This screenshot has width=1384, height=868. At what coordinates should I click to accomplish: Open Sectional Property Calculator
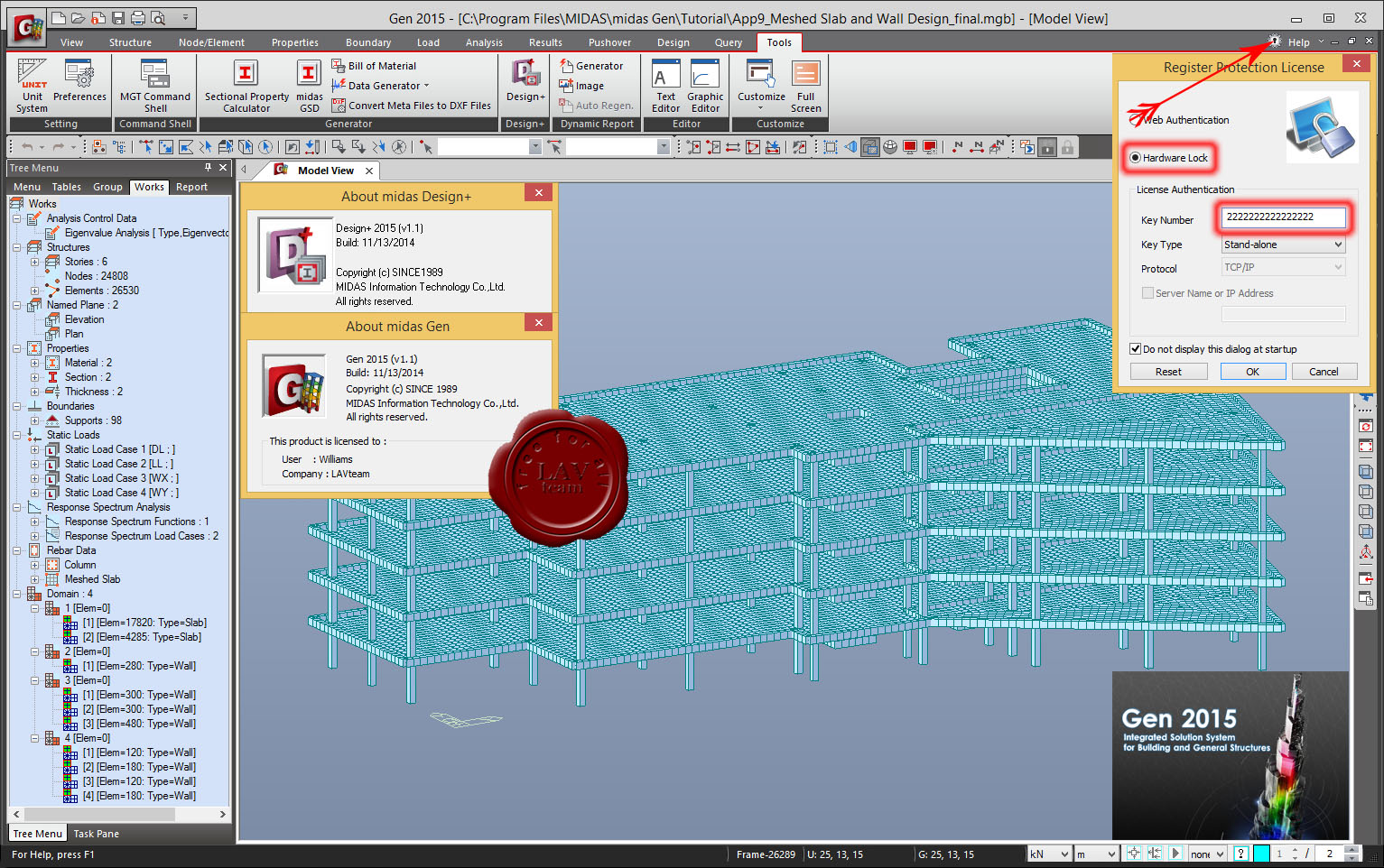[x=246, y=86]
